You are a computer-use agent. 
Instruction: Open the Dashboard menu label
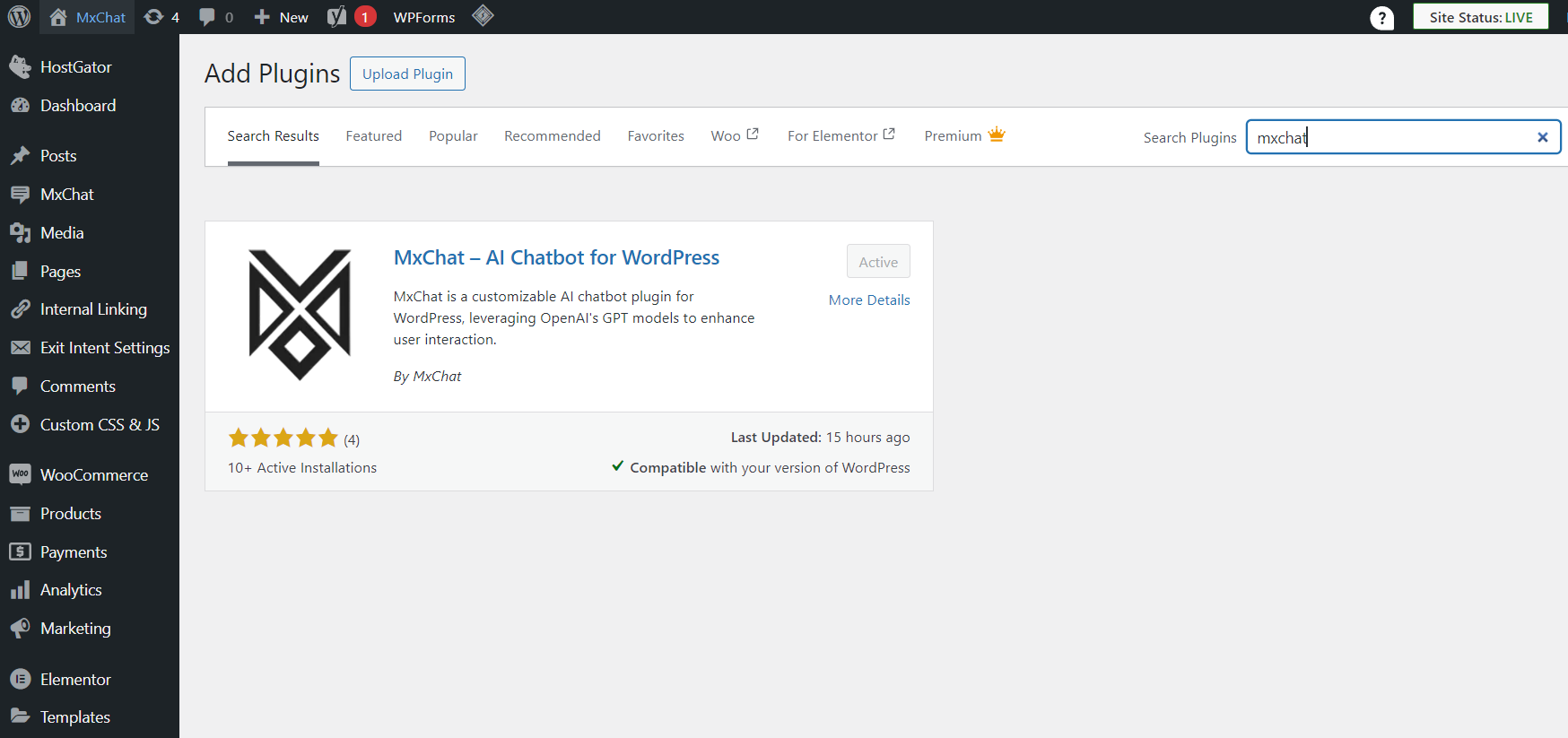pos(78,106)
